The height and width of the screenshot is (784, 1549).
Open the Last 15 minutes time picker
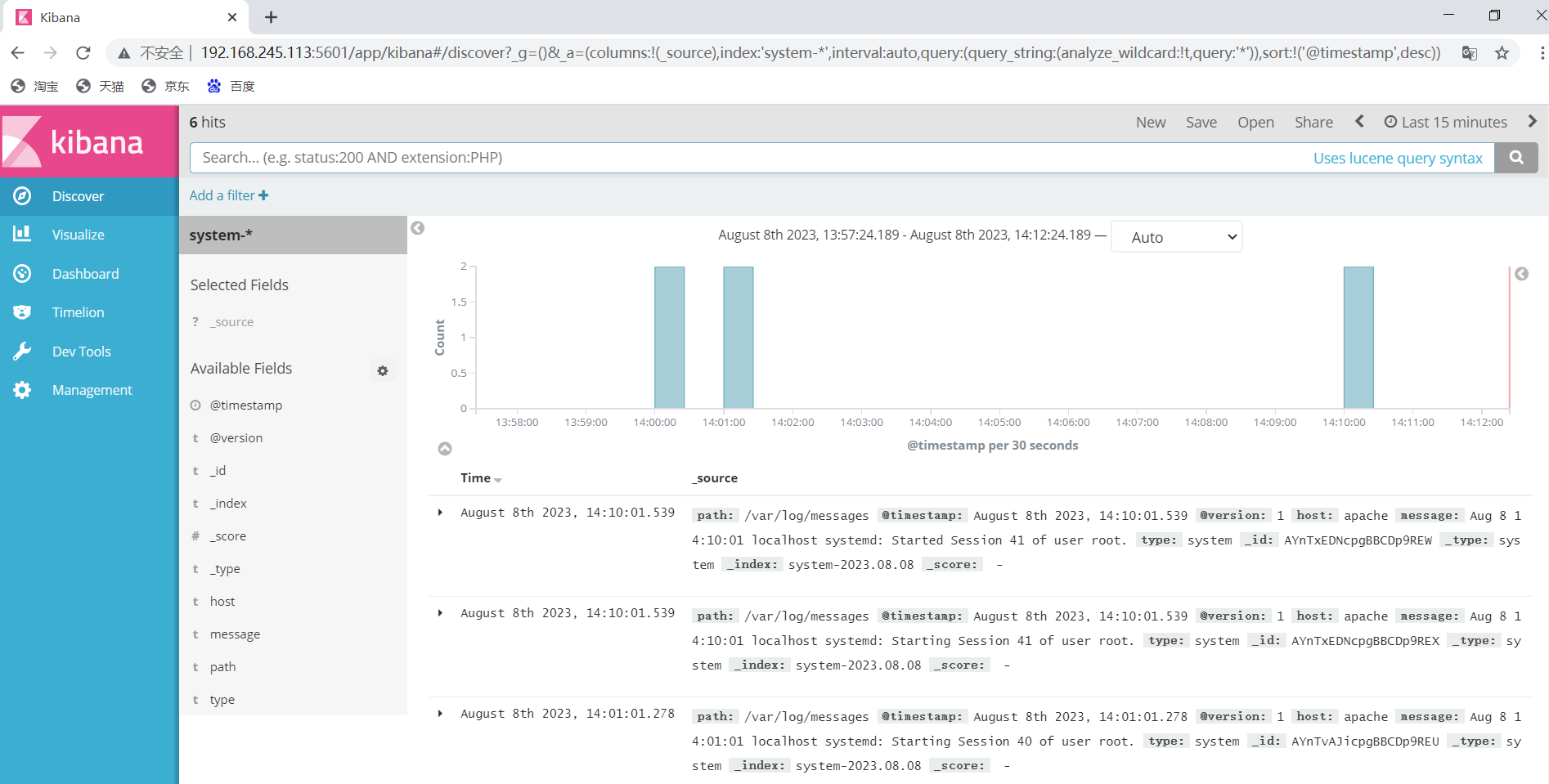pos(1446,122)
